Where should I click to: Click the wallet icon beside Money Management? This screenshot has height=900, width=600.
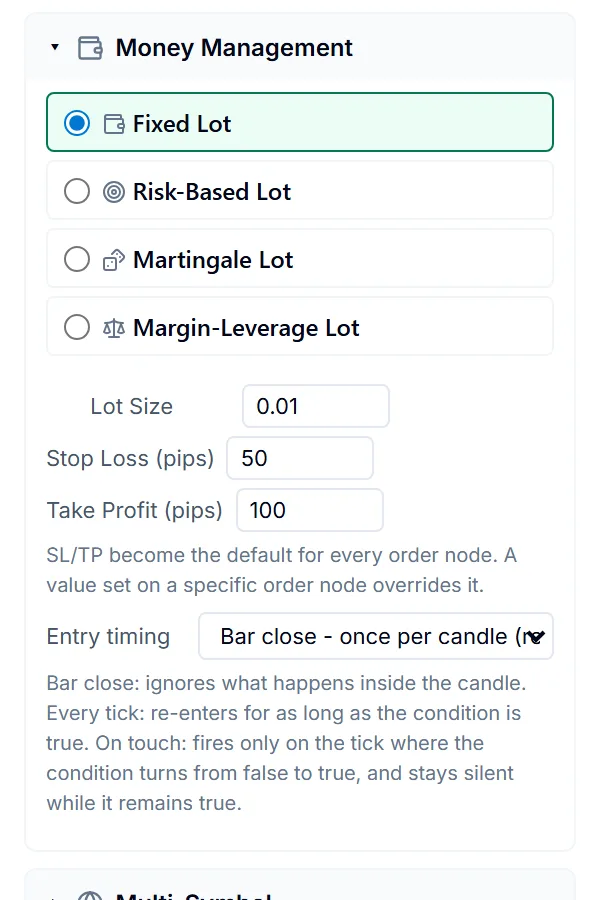pos(90,48)
